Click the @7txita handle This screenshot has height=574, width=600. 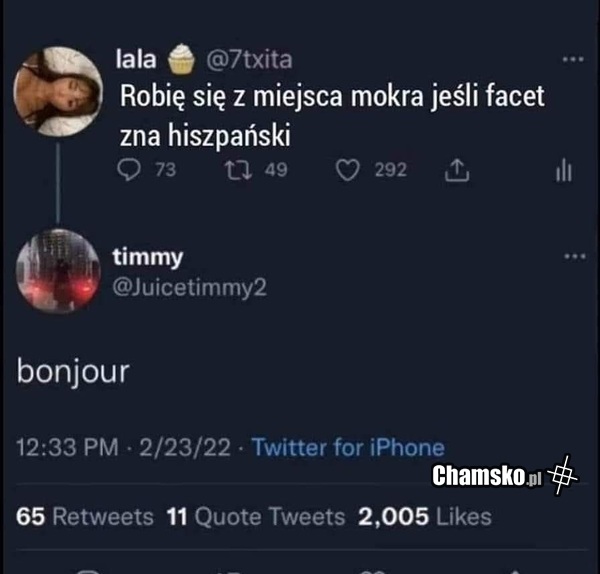249,60
